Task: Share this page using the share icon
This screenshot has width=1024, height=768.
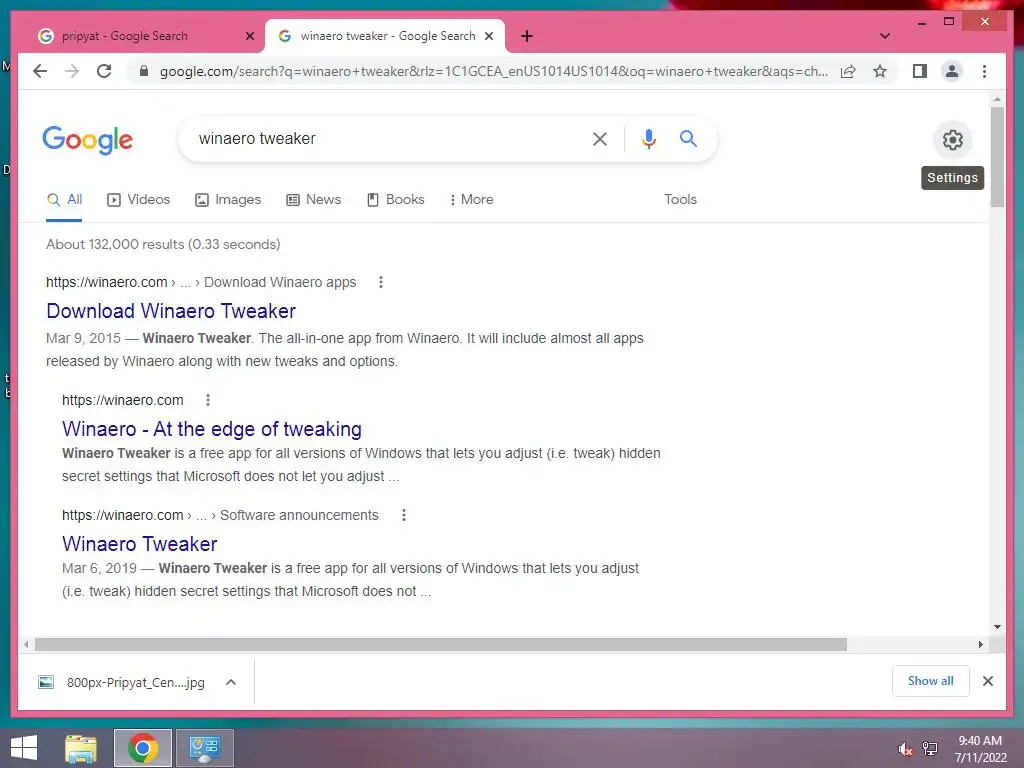Action: click(848, 71)
